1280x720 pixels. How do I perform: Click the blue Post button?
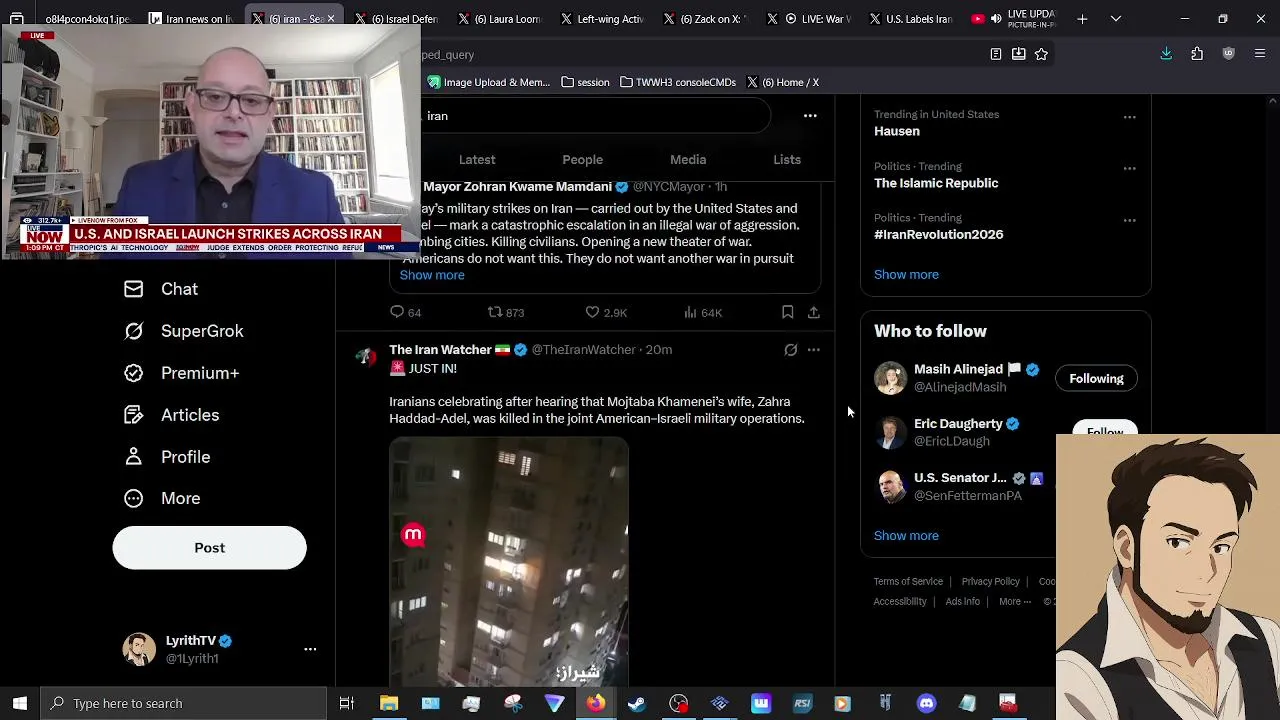click(x=209, y=548)
